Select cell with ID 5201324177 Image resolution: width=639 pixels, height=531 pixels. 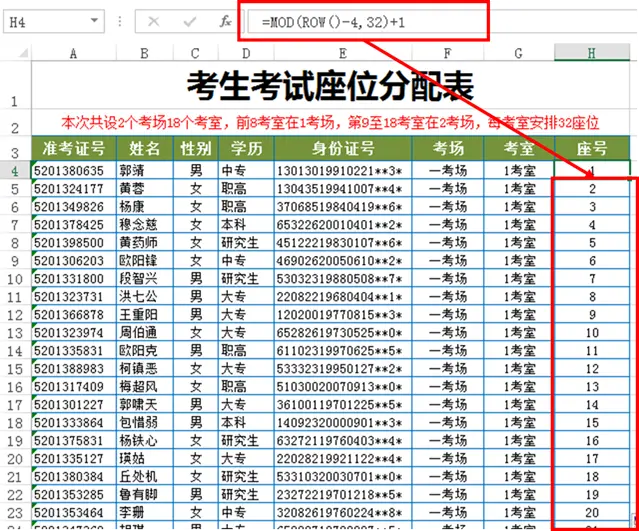coord(74,189)
